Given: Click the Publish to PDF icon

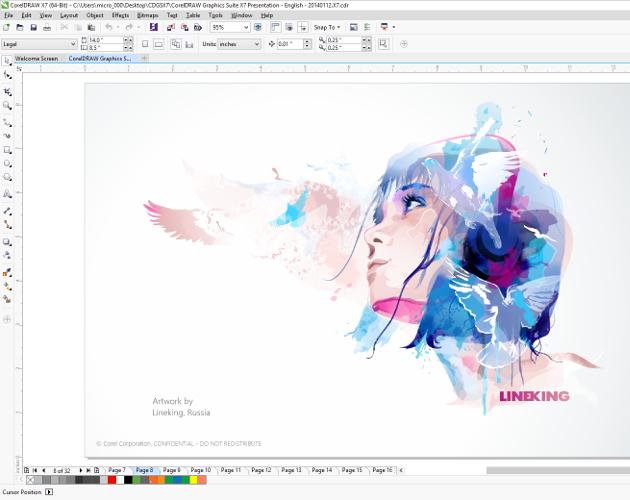Looking at the screenshot, I should click(198, 27).
